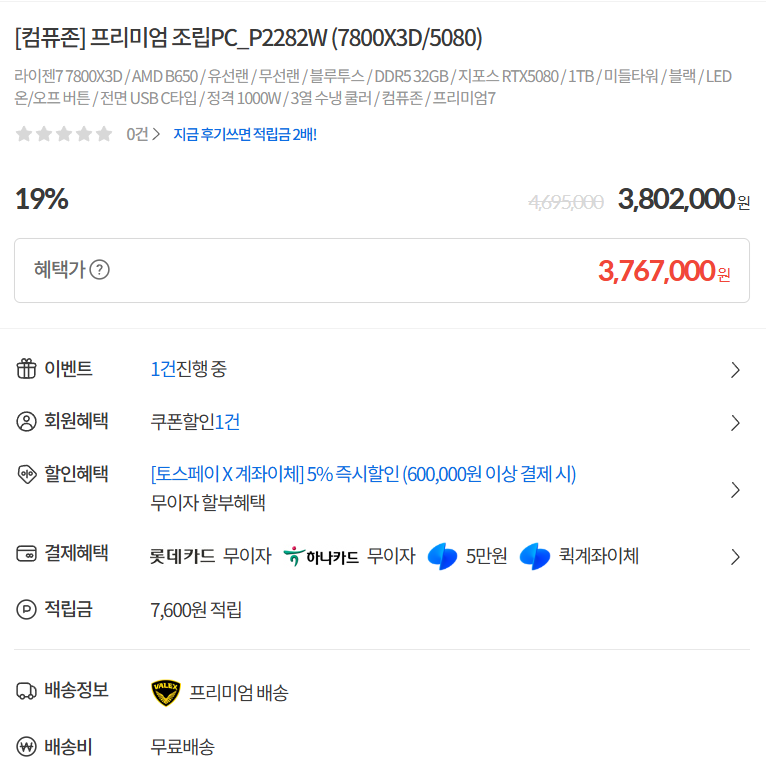Click the Toss icon next to 5만원
Viewport: 766px width, 779px height.
[x=442, y=556]
